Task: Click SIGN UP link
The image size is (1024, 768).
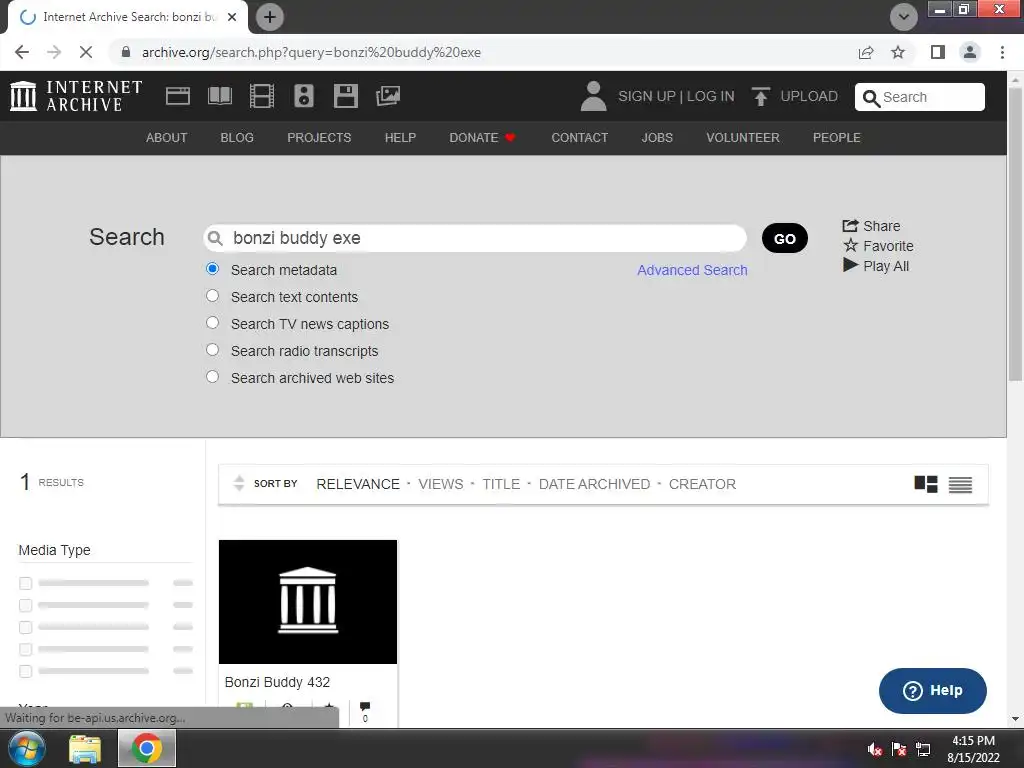Action: coord(647,97)
